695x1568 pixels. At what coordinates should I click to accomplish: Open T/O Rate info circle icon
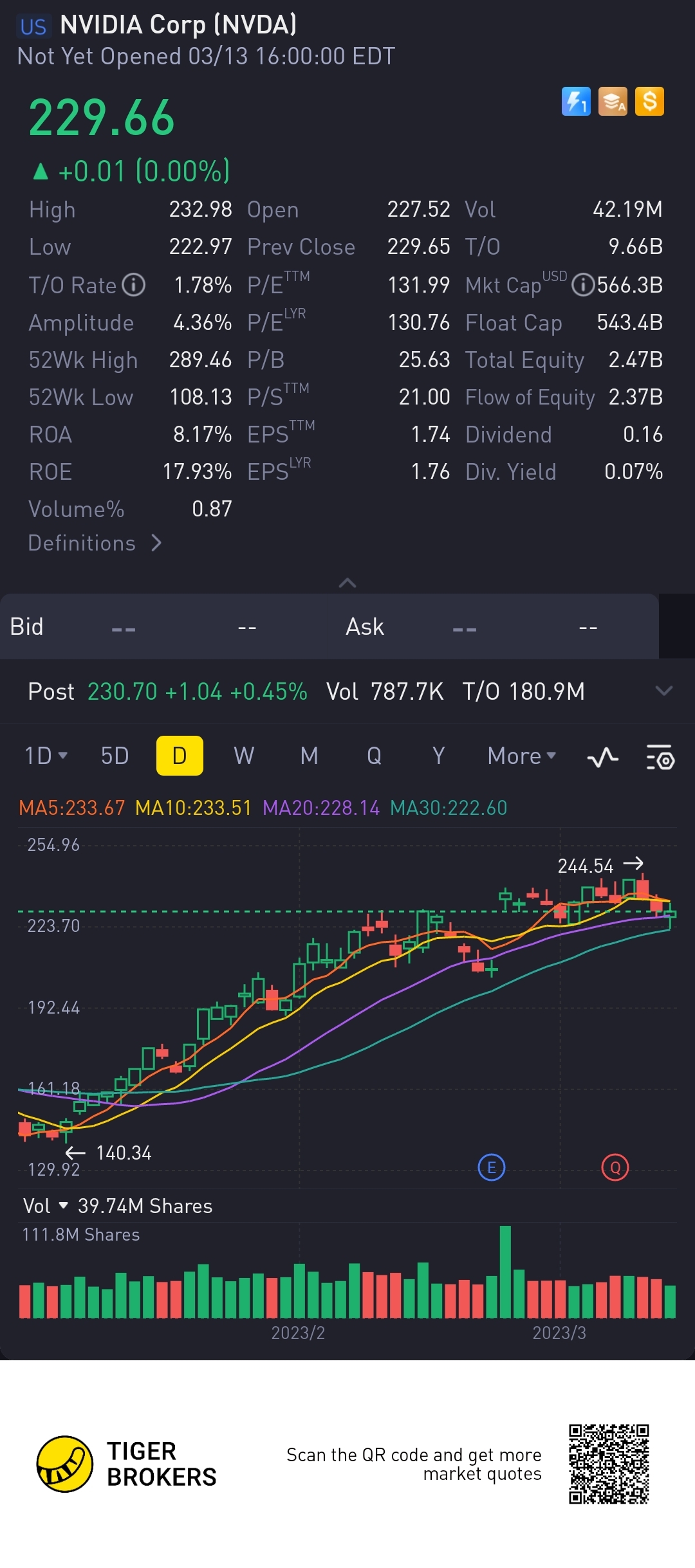point(134,285)
